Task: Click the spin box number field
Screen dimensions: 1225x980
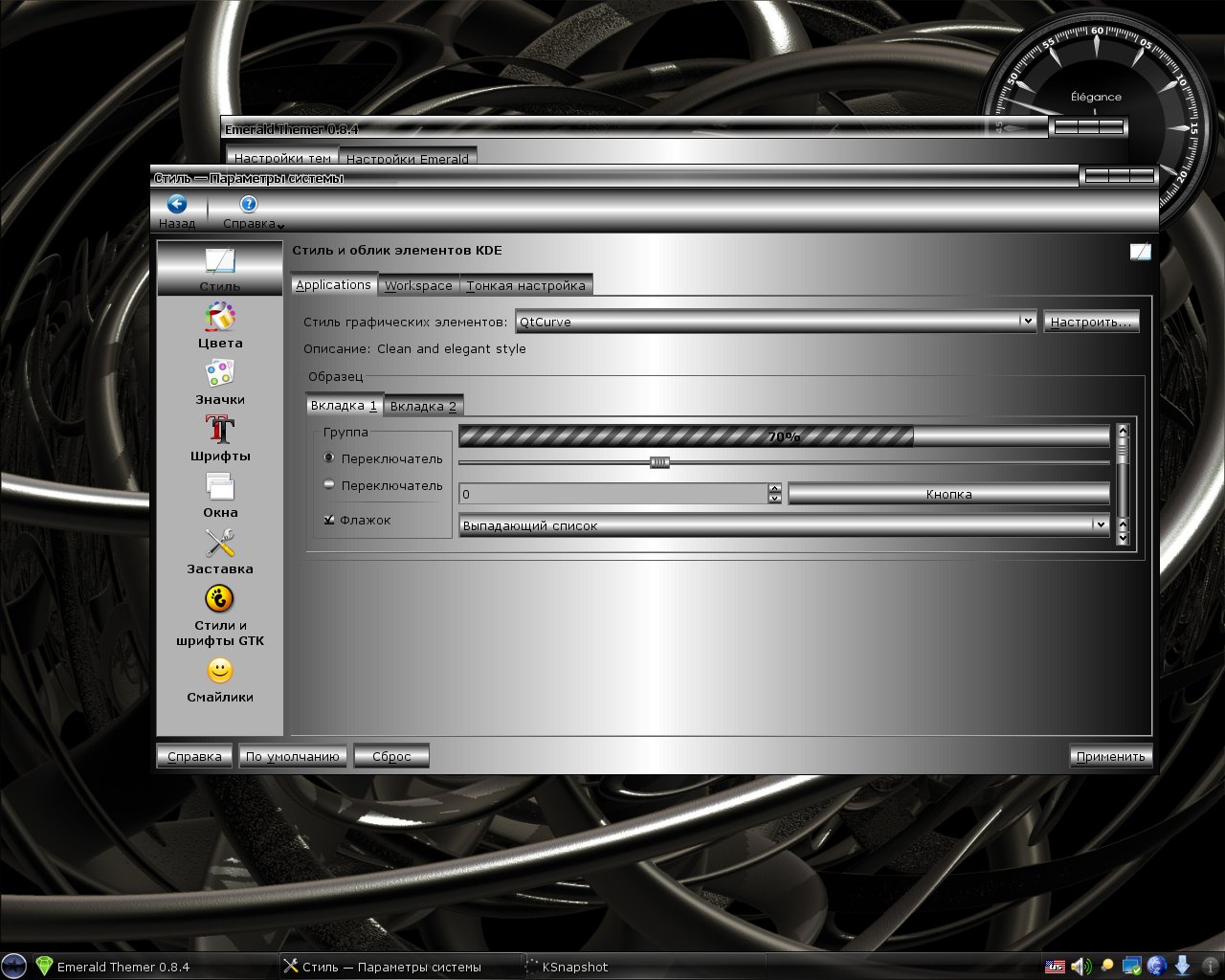Action: click(613, 494)
